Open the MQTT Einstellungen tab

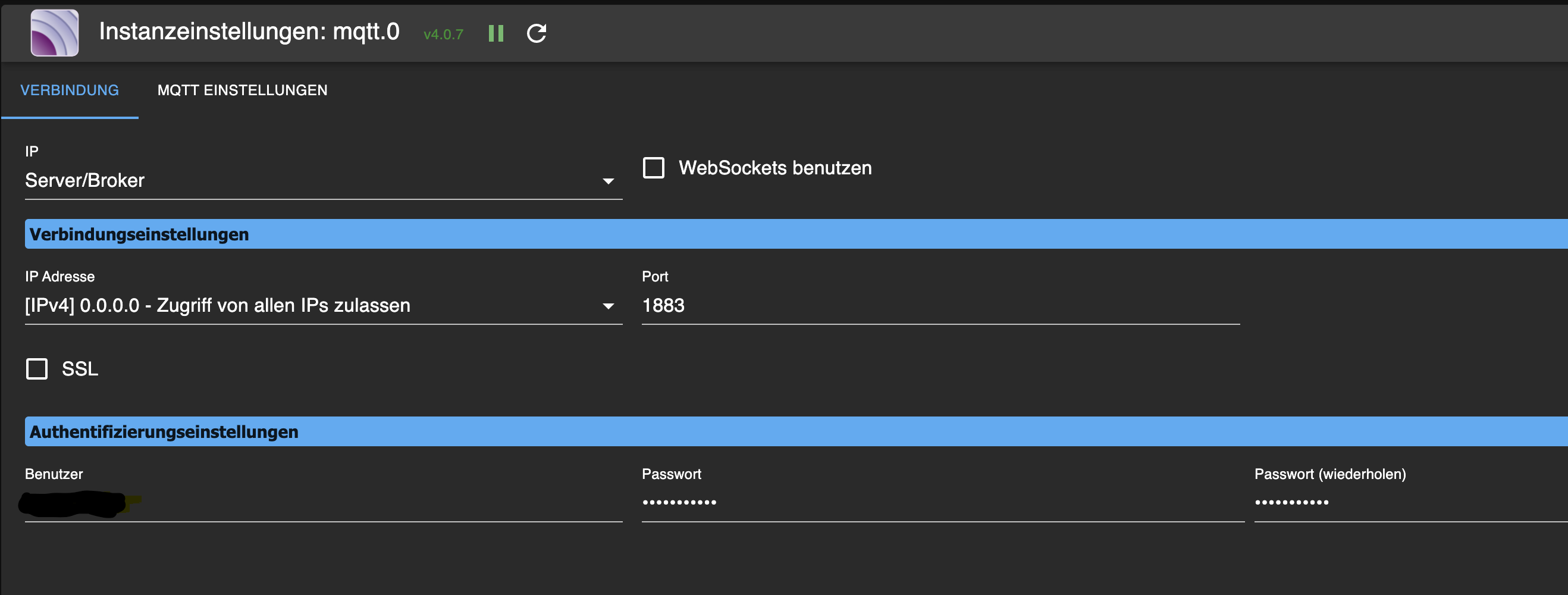[242, 90]
